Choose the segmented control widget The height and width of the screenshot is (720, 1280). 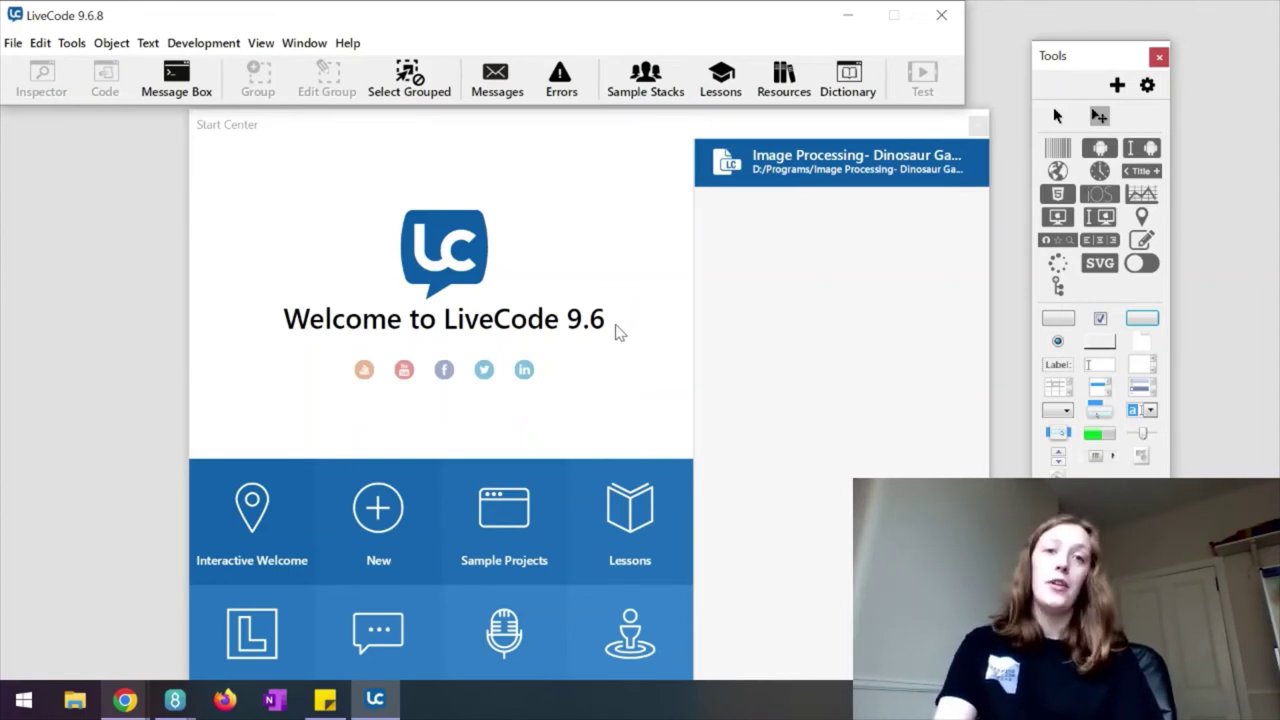click(x=1099, y=240)
